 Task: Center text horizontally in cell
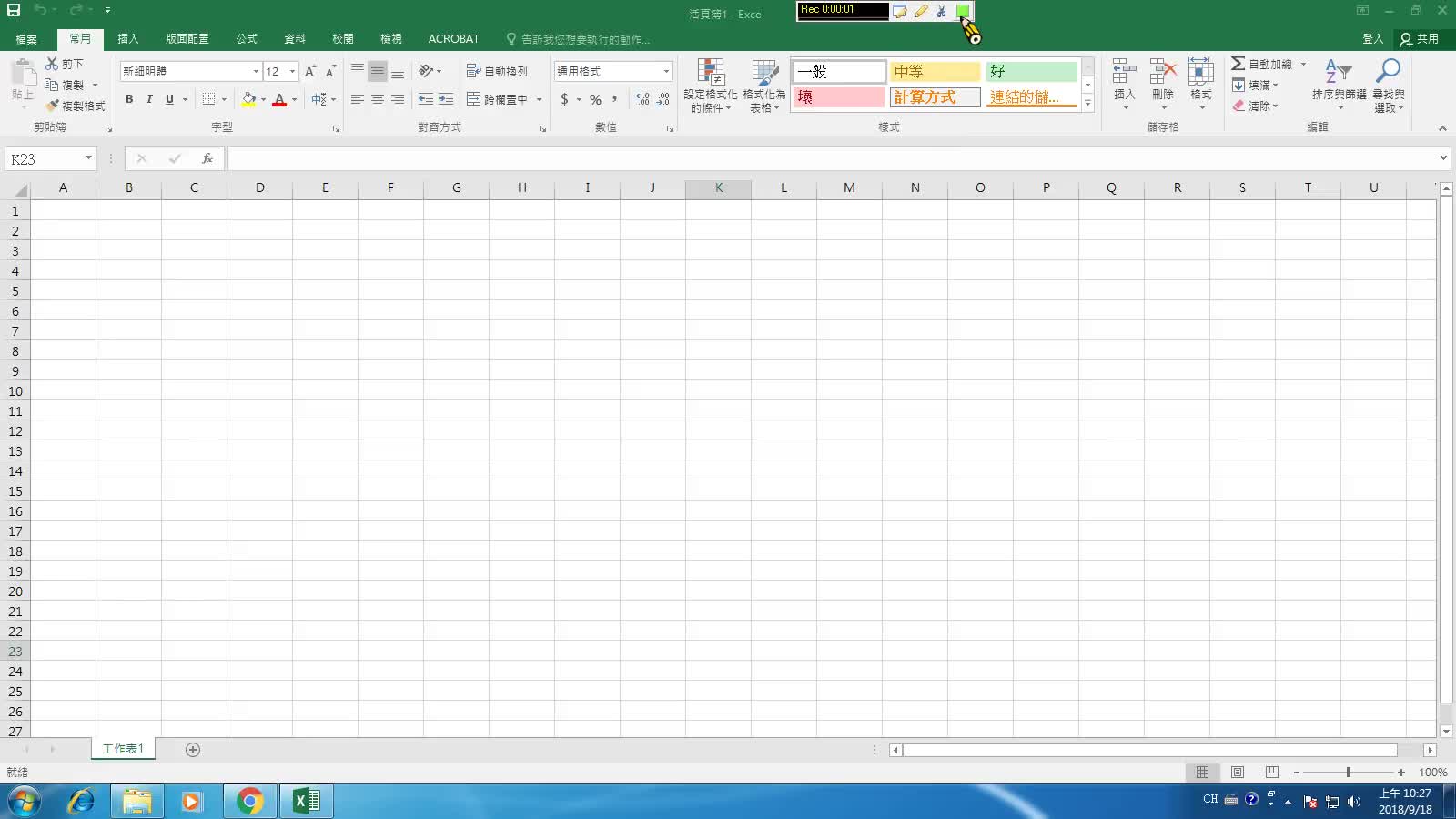(x=378, y=99)
